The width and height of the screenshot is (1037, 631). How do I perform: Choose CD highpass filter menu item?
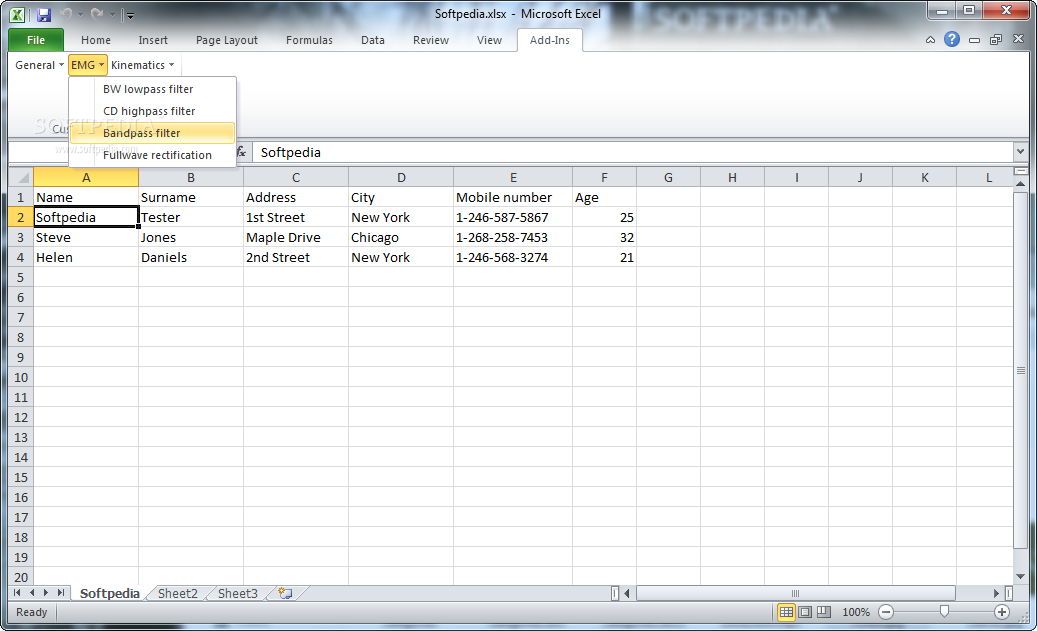pos(153,110)
